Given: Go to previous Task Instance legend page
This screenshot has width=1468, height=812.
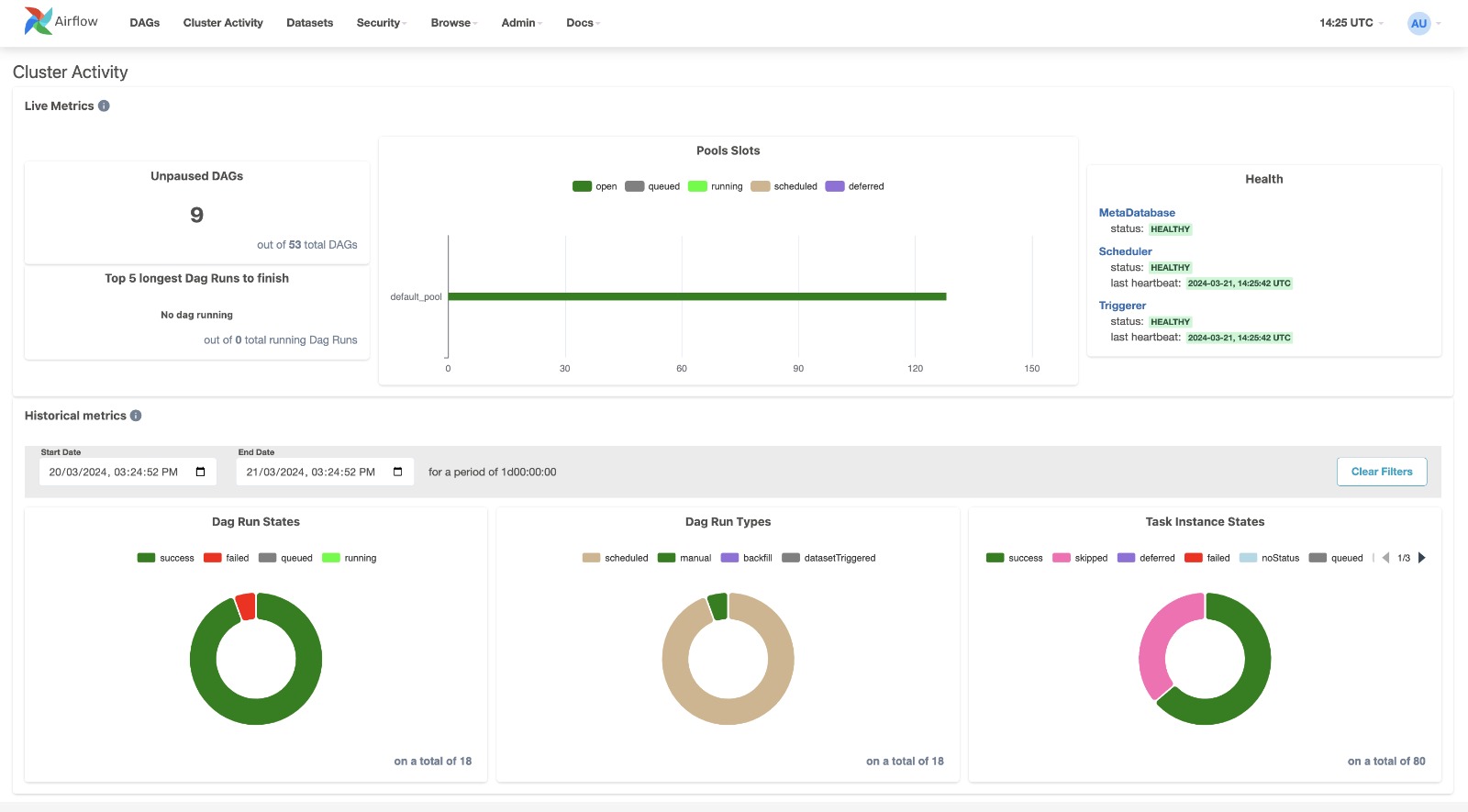Looking at the screenshot, I should [x=1385, y=558].
